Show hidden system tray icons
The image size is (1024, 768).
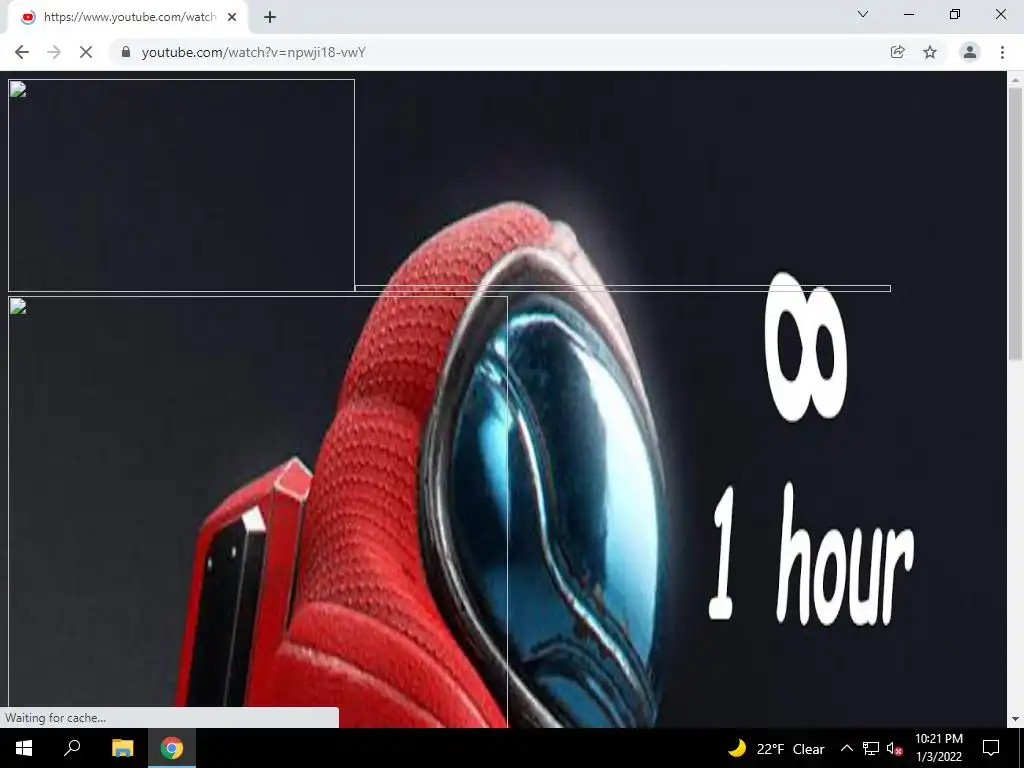(x=846, y=748)
